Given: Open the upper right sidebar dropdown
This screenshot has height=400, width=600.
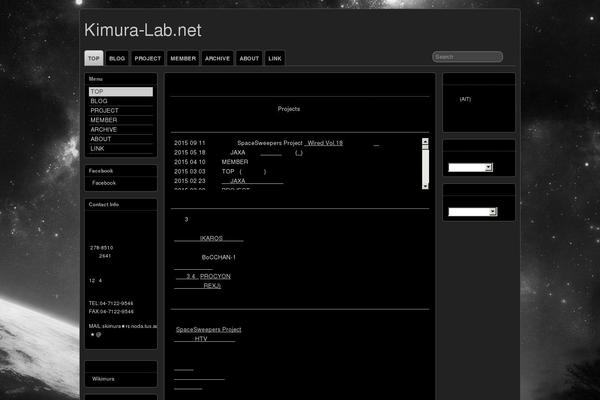Looking at the screenshot, I should (x=470, y=168).
